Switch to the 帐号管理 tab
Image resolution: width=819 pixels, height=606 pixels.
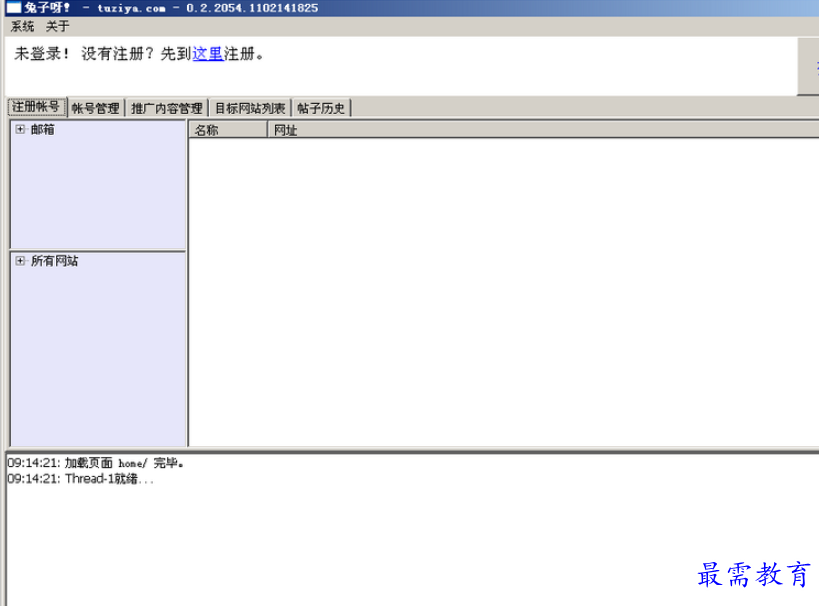coord(96,108)
